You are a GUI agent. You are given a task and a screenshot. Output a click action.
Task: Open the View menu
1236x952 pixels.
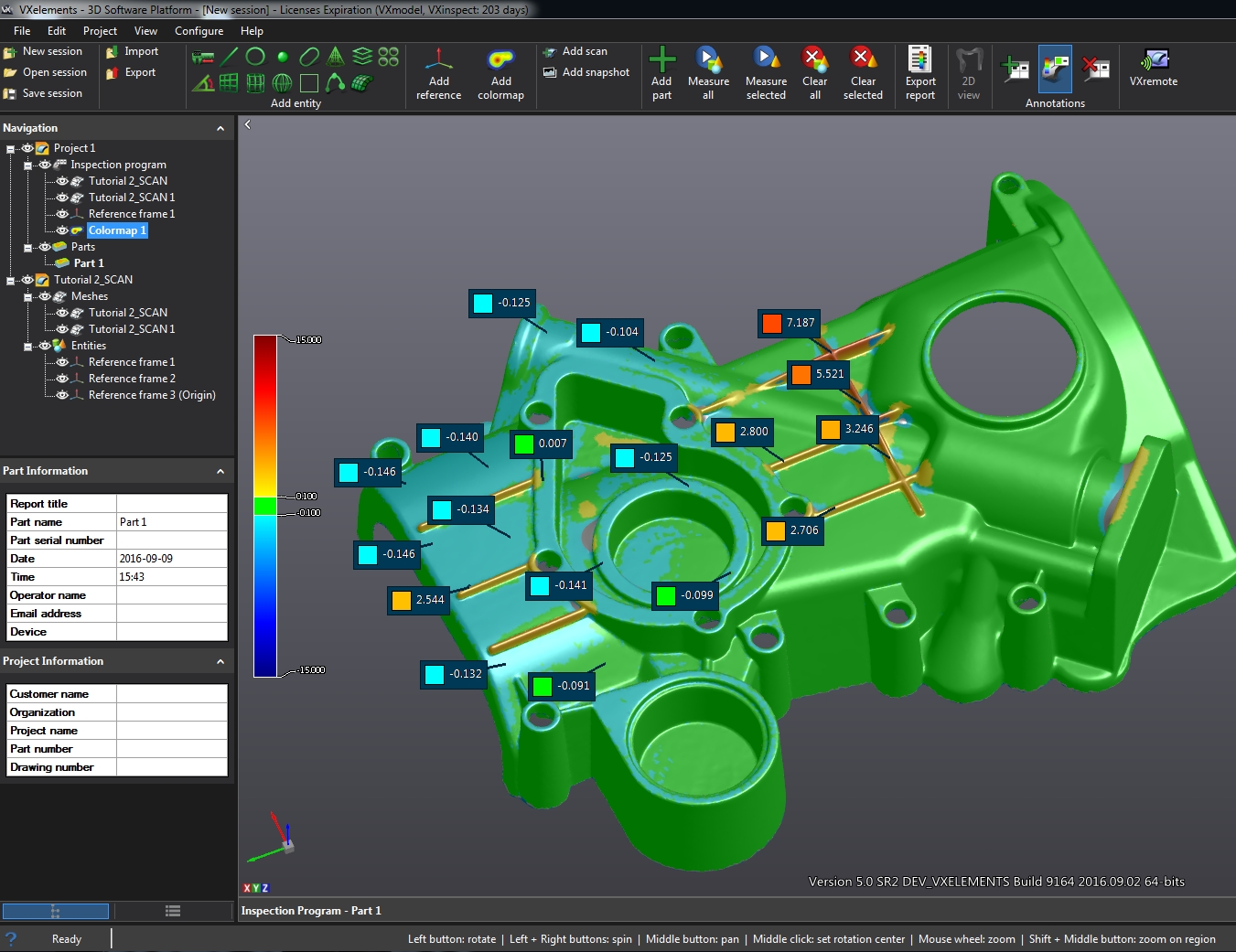click(x=145, y=30)
